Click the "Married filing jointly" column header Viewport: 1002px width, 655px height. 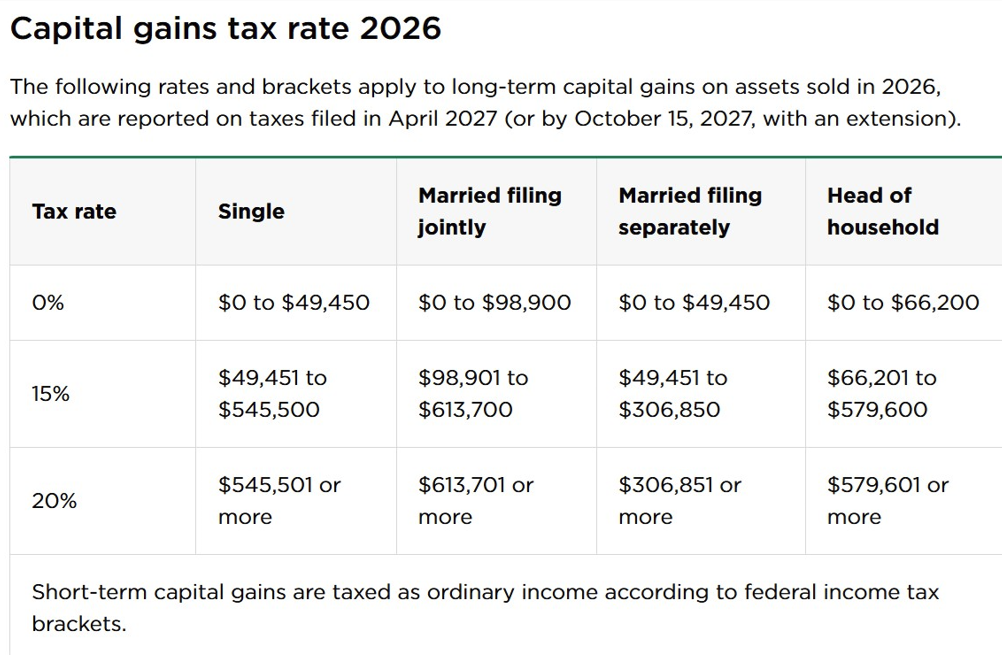(x=490, y=211)
